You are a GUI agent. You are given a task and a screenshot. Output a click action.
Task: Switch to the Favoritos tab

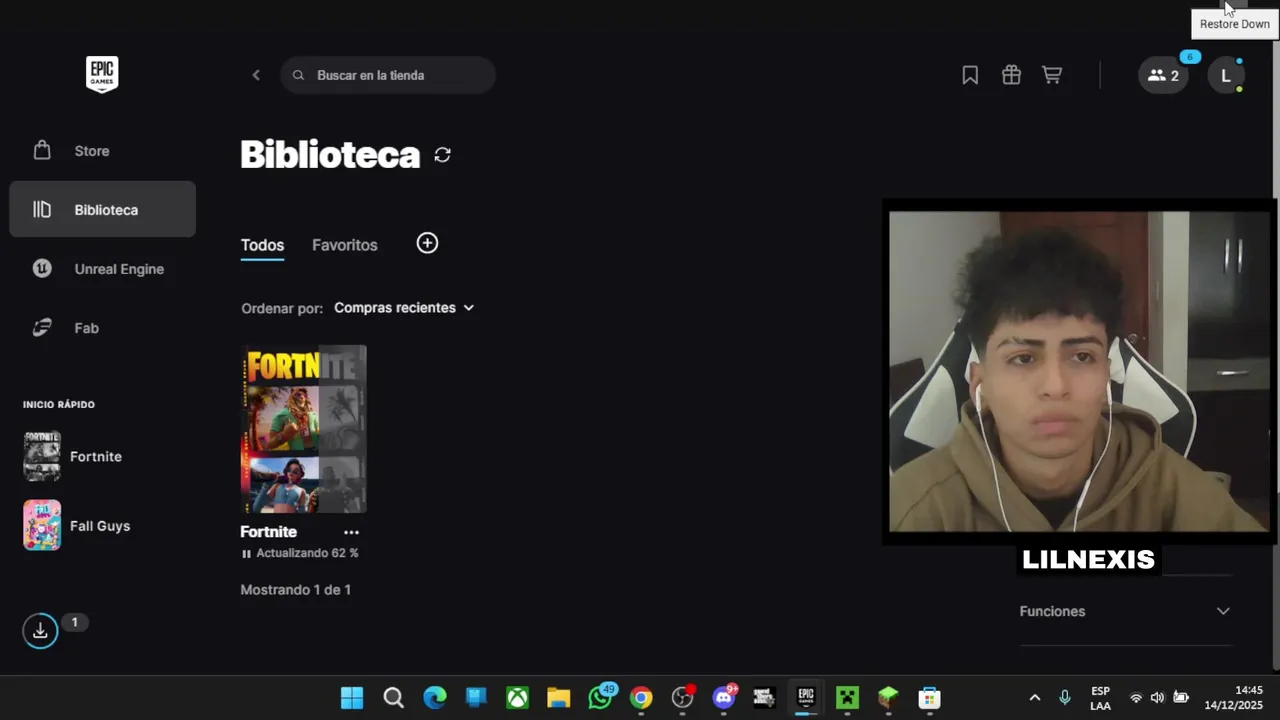[x=344, y=245]
